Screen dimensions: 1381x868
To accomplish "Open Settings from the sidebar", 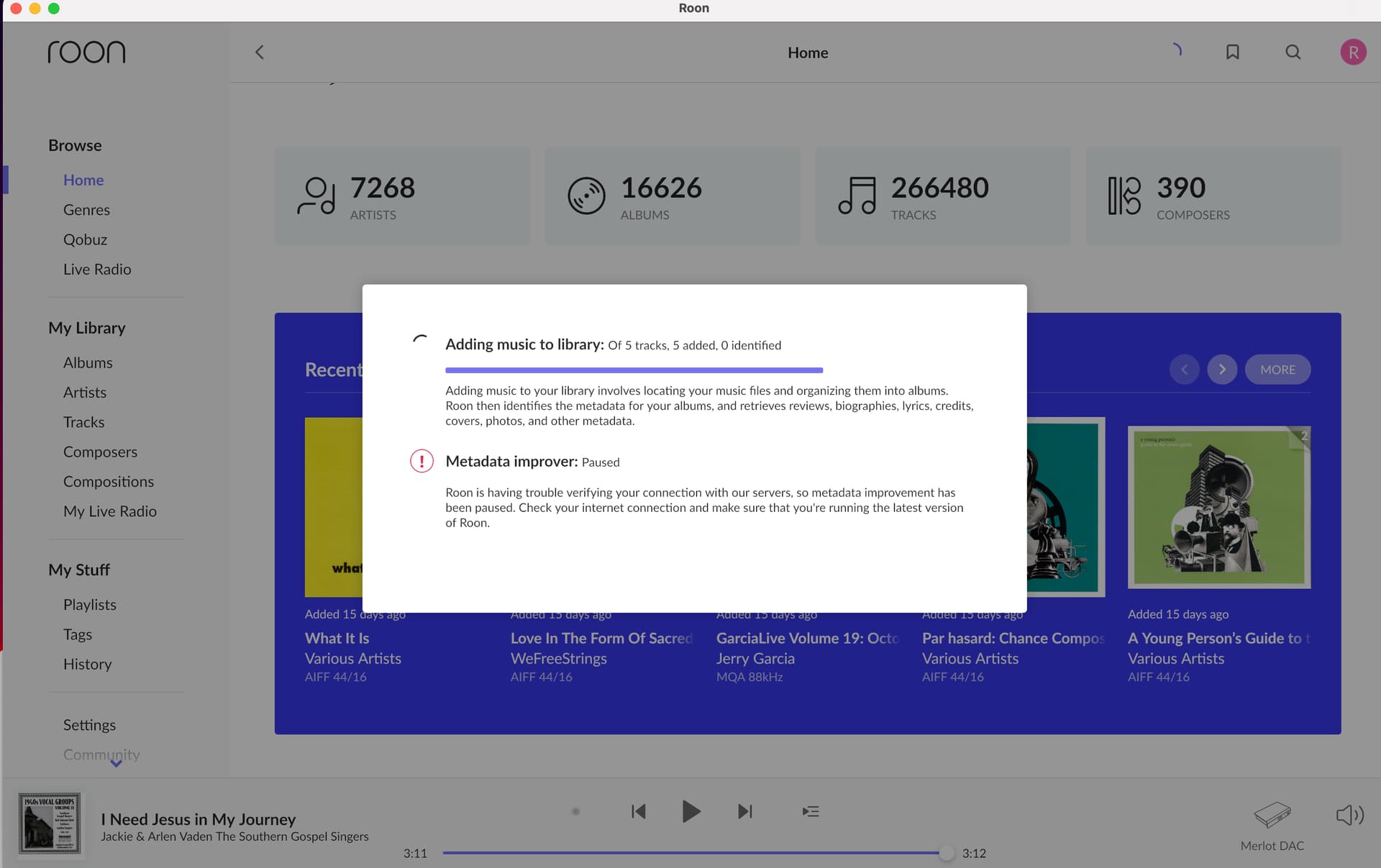I will point(89,725).
